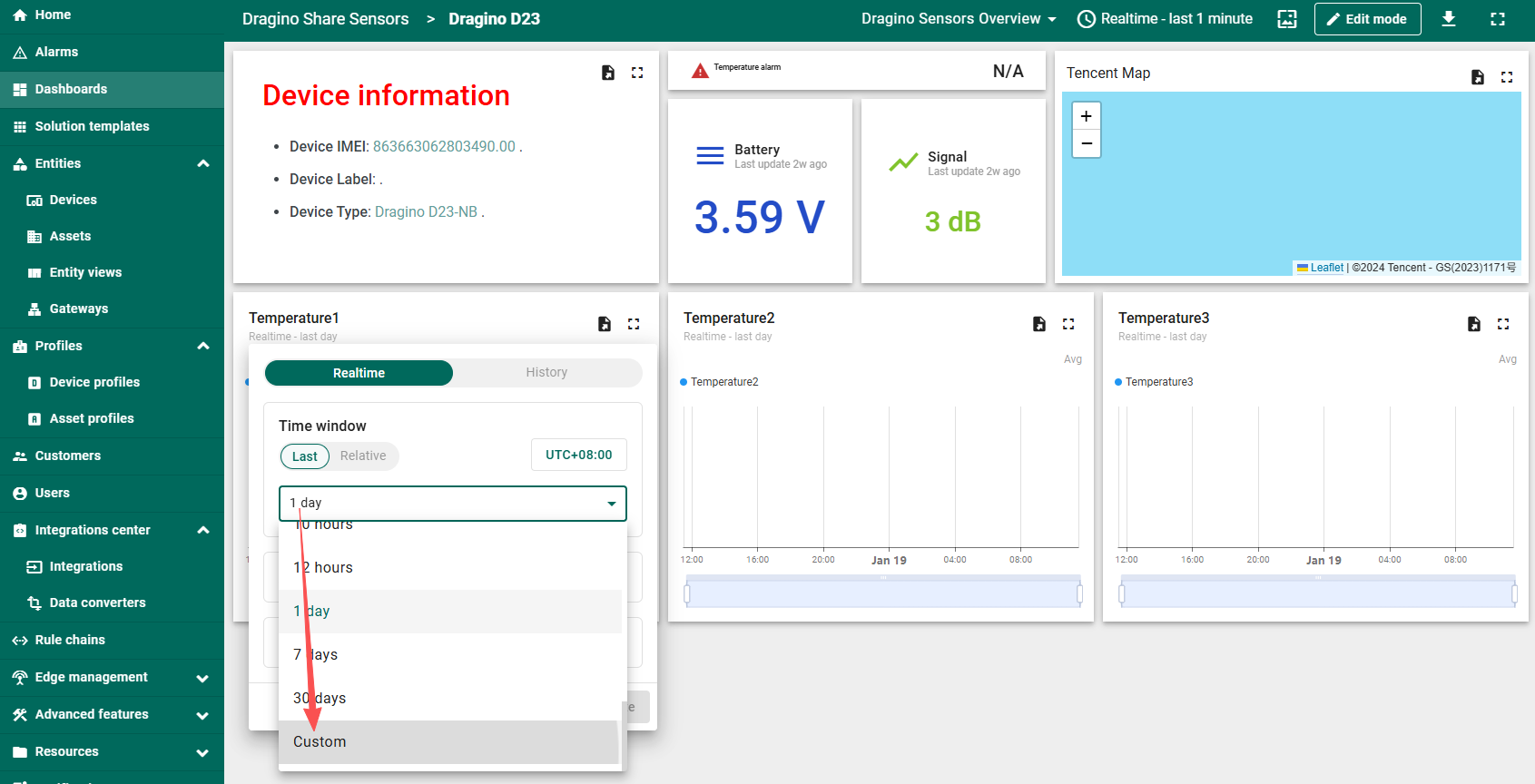
Task: Expand Tencent Map widget to fullscreen
Action: (1507, 77)
